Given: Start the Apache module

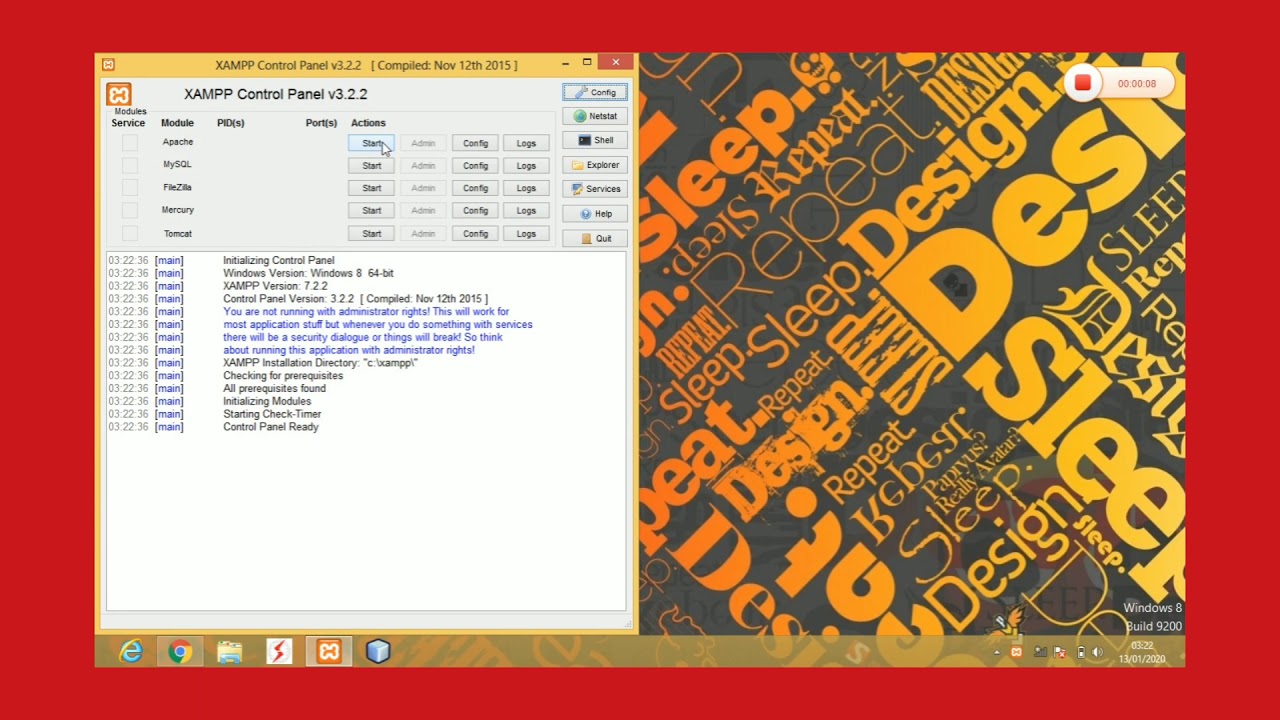Looking at the screenshot, I should [372, 143].
